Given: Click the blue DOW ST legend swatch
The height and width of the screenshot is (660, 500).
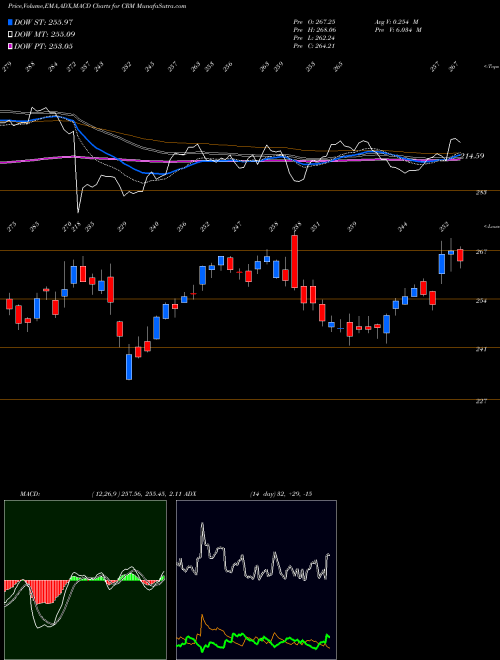Looking at the screenshot, I should (10, 23).
